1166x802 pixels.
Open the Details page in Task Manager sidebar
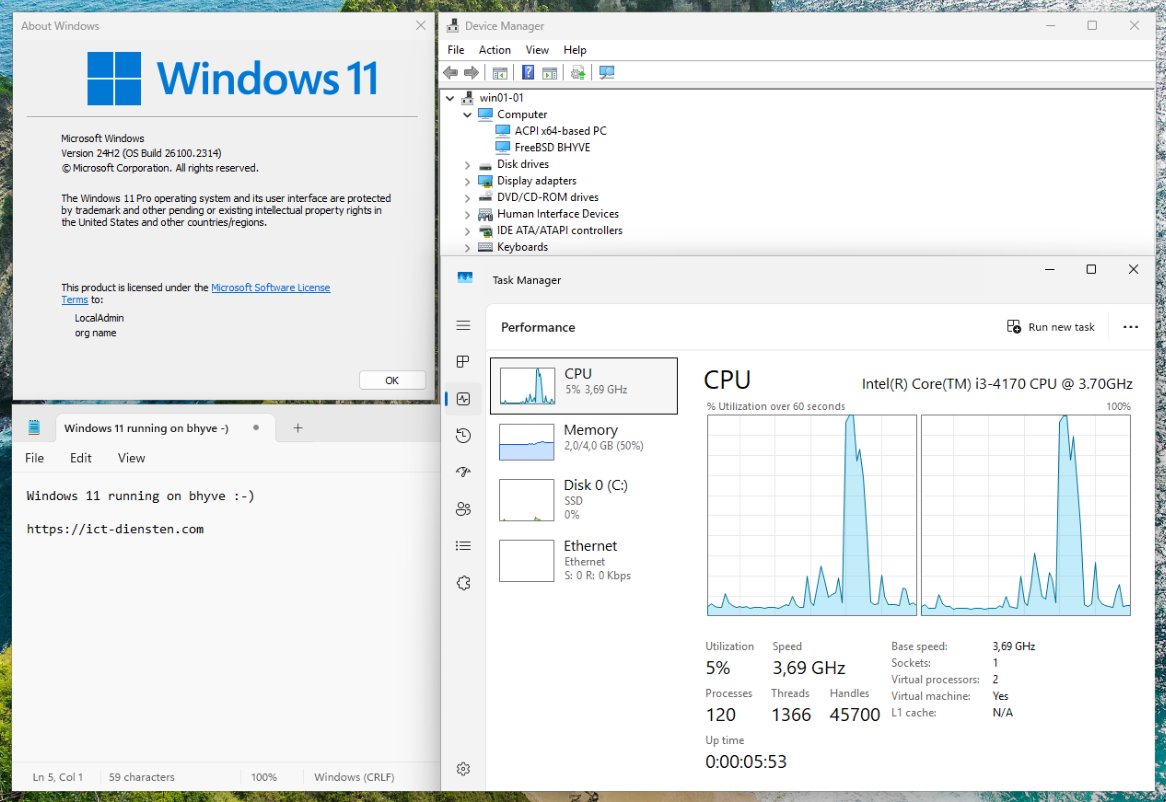(463, 546)
